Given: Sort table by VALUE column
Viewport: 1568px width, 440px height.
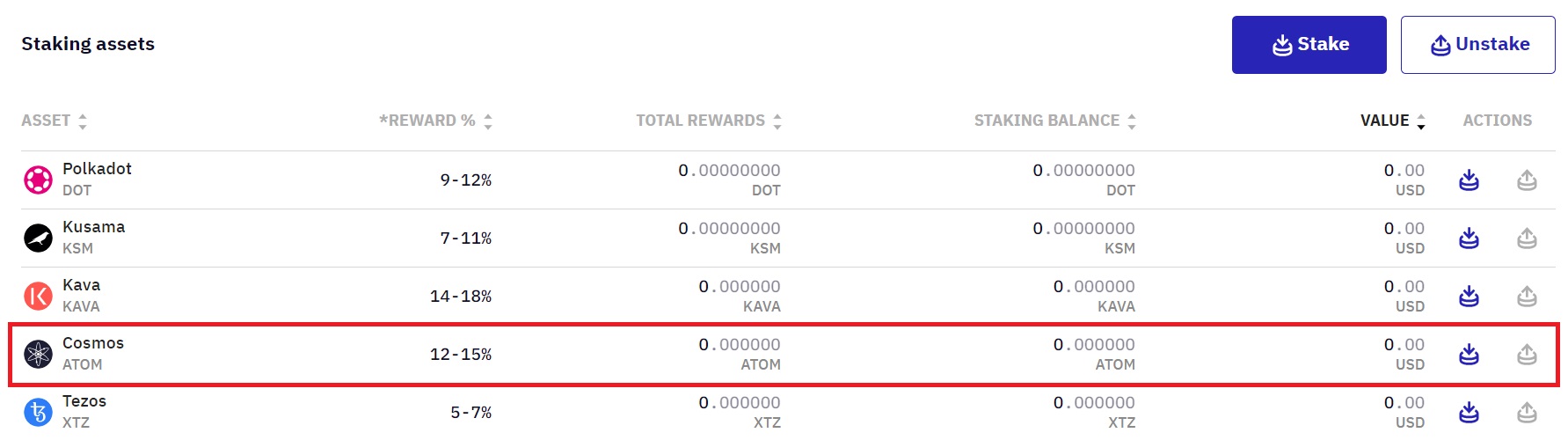Looking at the screenshot, I should pos(1393,121).
